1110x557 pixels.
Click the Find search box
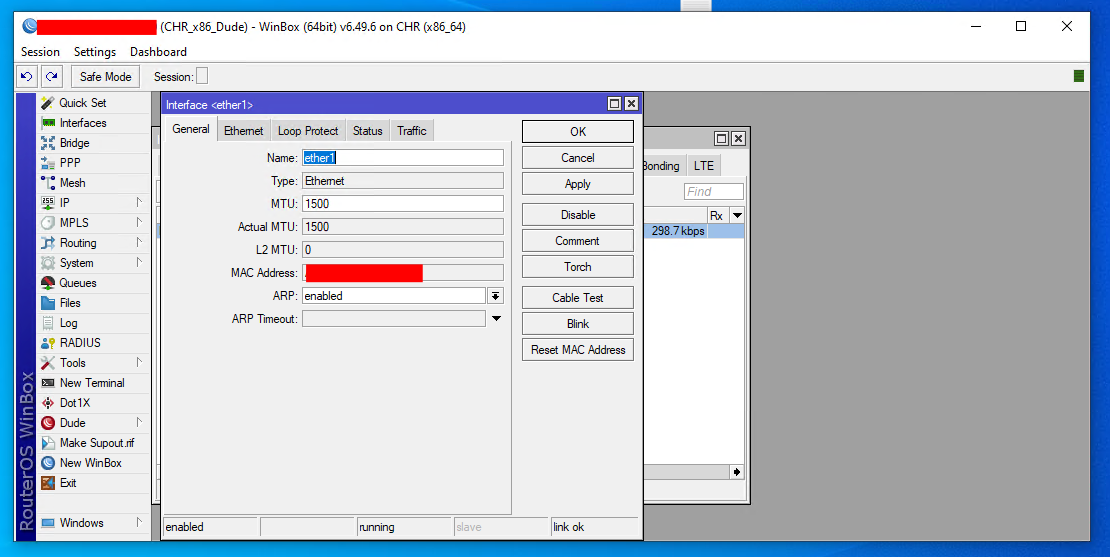pos(714,191)
